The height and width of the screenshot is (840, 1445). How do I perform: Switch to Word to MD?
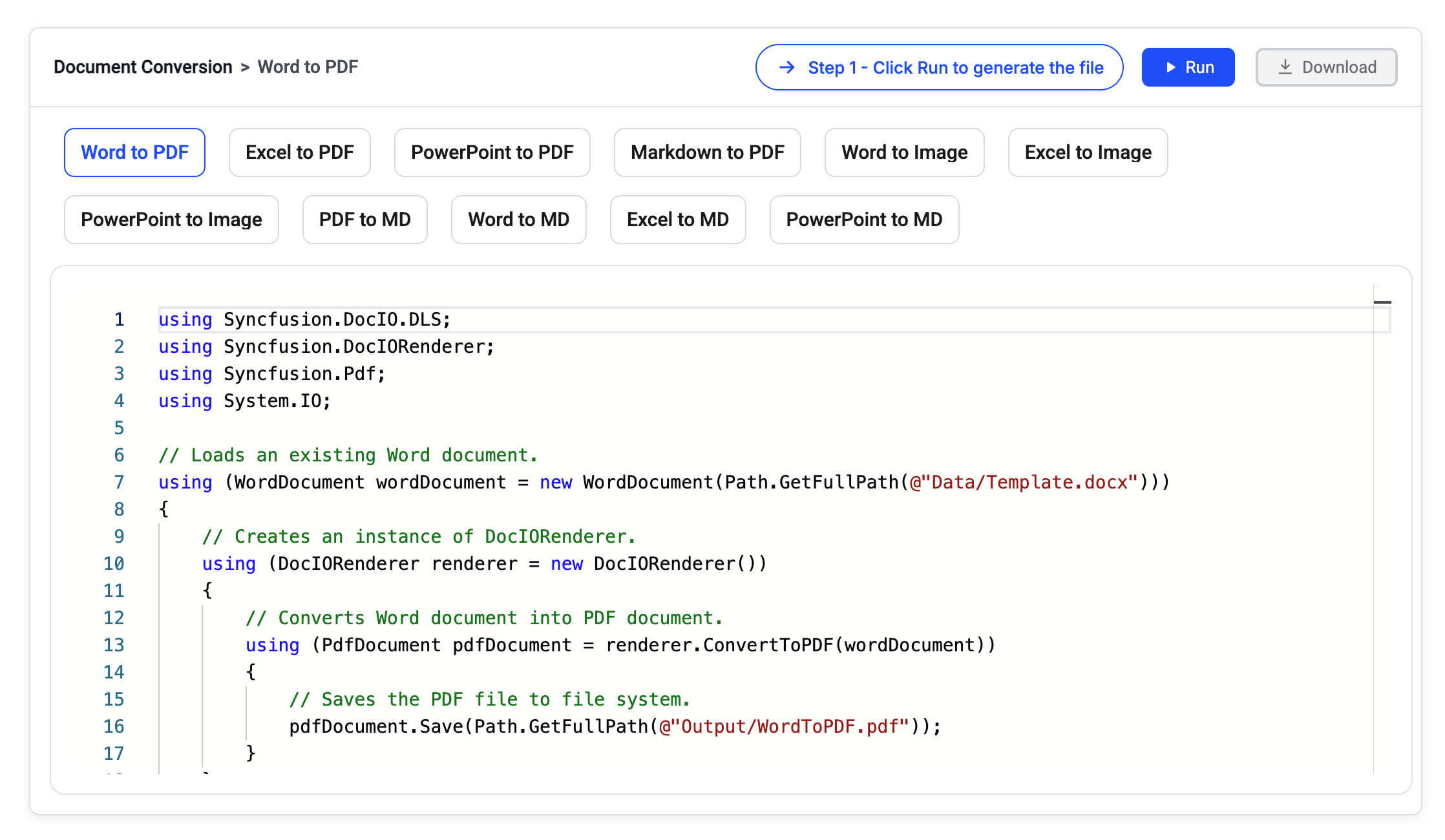519,220
